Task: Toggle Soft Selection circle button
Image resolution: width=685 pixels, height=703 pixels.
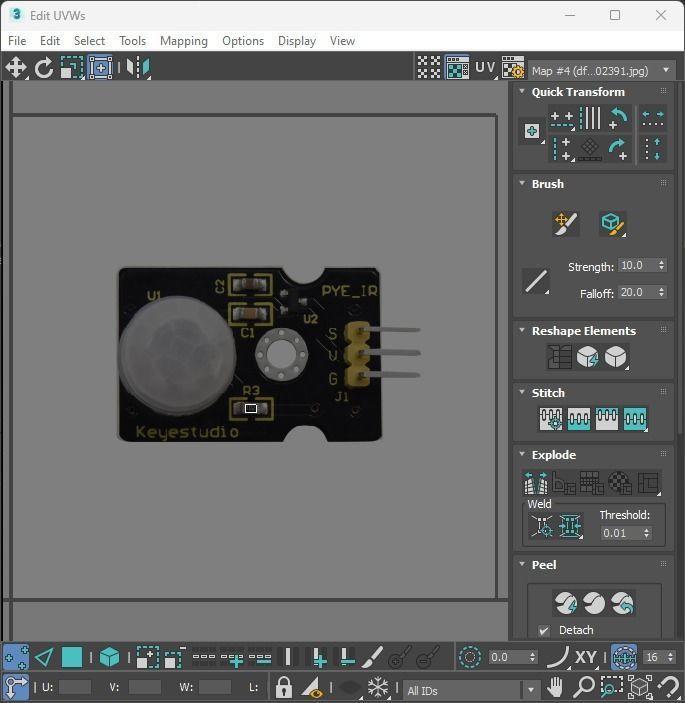Action: (x=470, y=658)
